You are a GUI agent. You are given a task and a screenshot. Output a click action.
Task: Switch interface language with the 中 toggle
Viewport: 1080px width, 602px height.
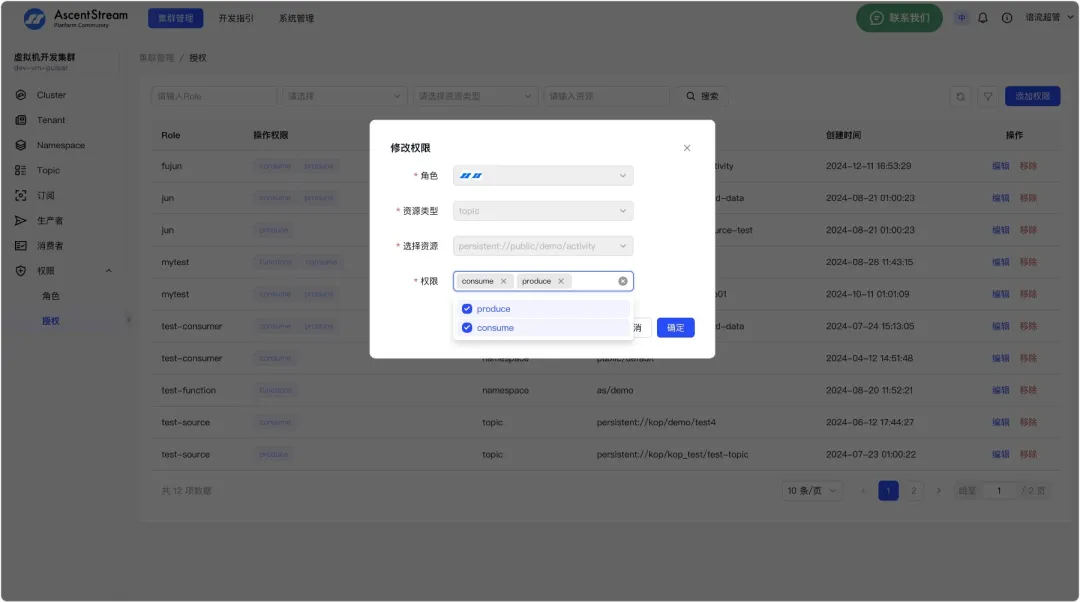tap(961, 17)
